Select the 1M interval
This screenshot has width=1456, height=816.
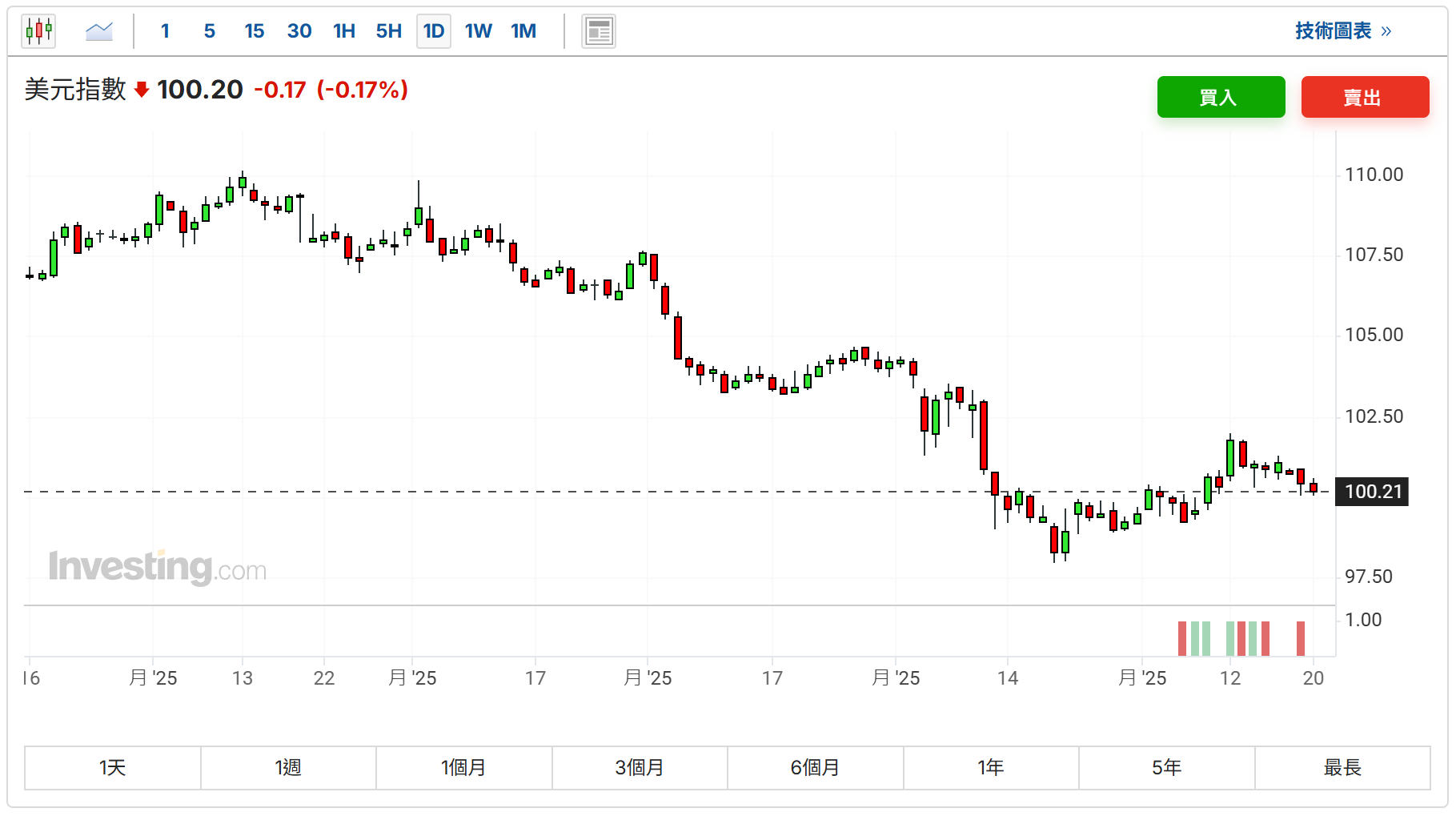tap(523, 31)
